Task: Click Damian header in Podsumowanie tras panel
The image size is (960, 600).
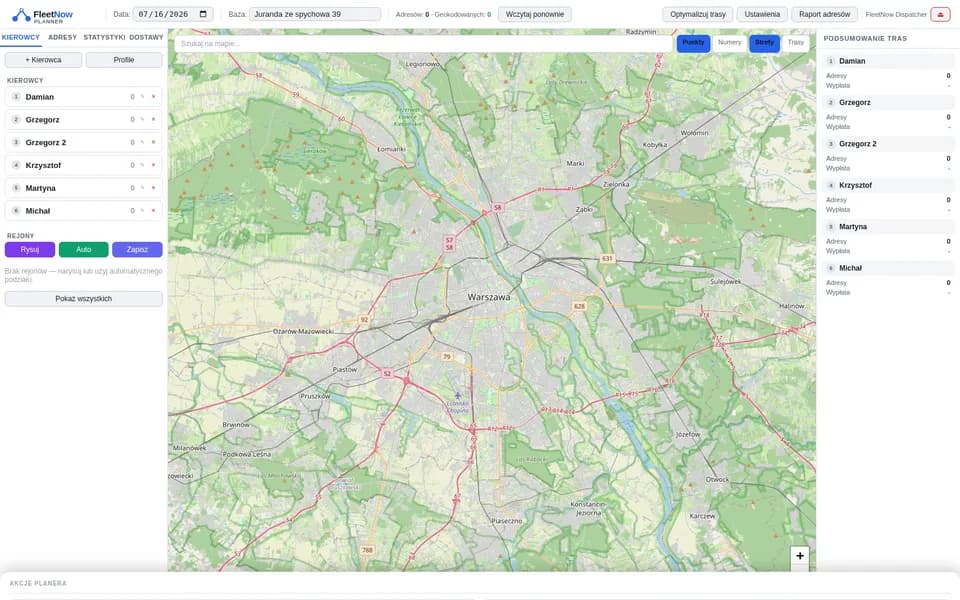Action: (888, 61)
